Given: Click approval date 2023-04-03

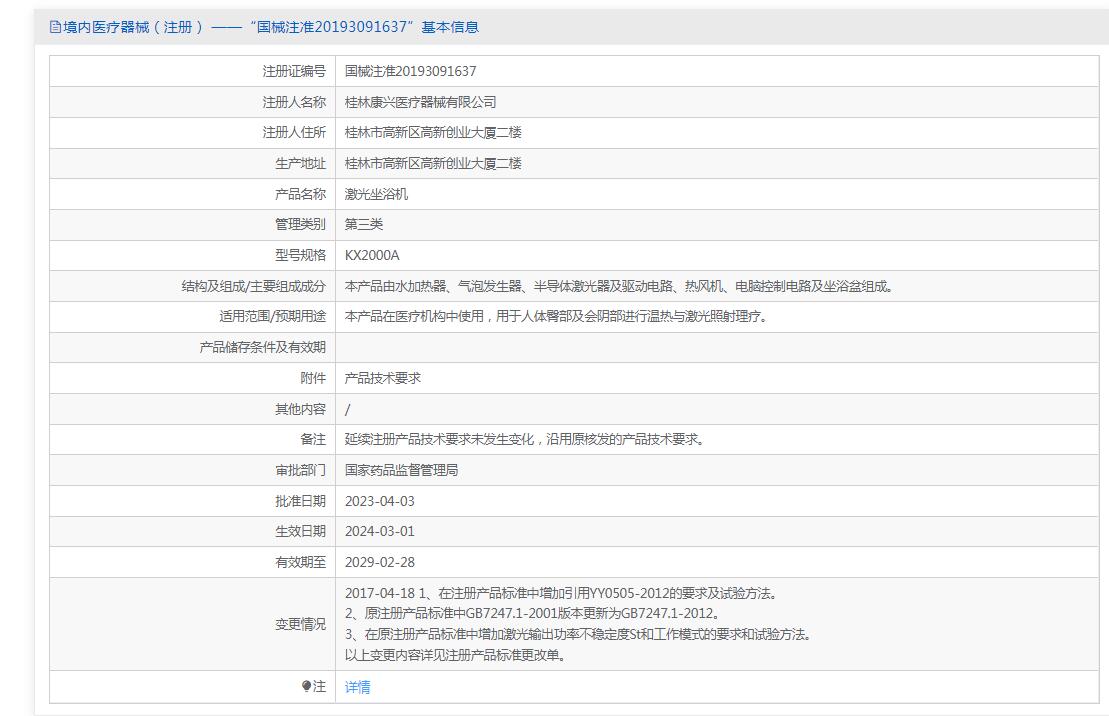Looking at the screenshot, I should 379,501.
